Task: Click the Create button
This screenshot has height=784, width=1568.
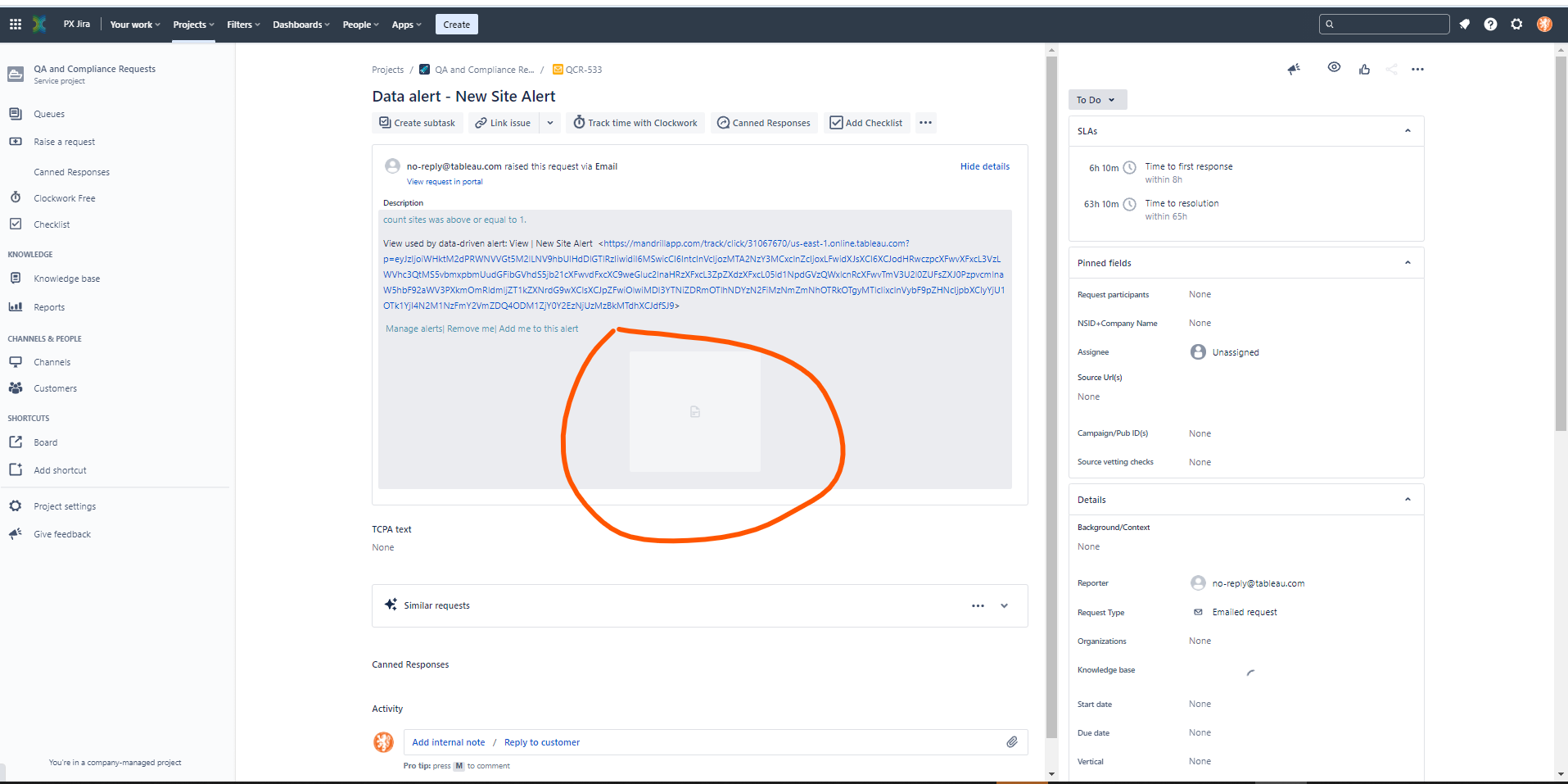Action: point(457,25)
